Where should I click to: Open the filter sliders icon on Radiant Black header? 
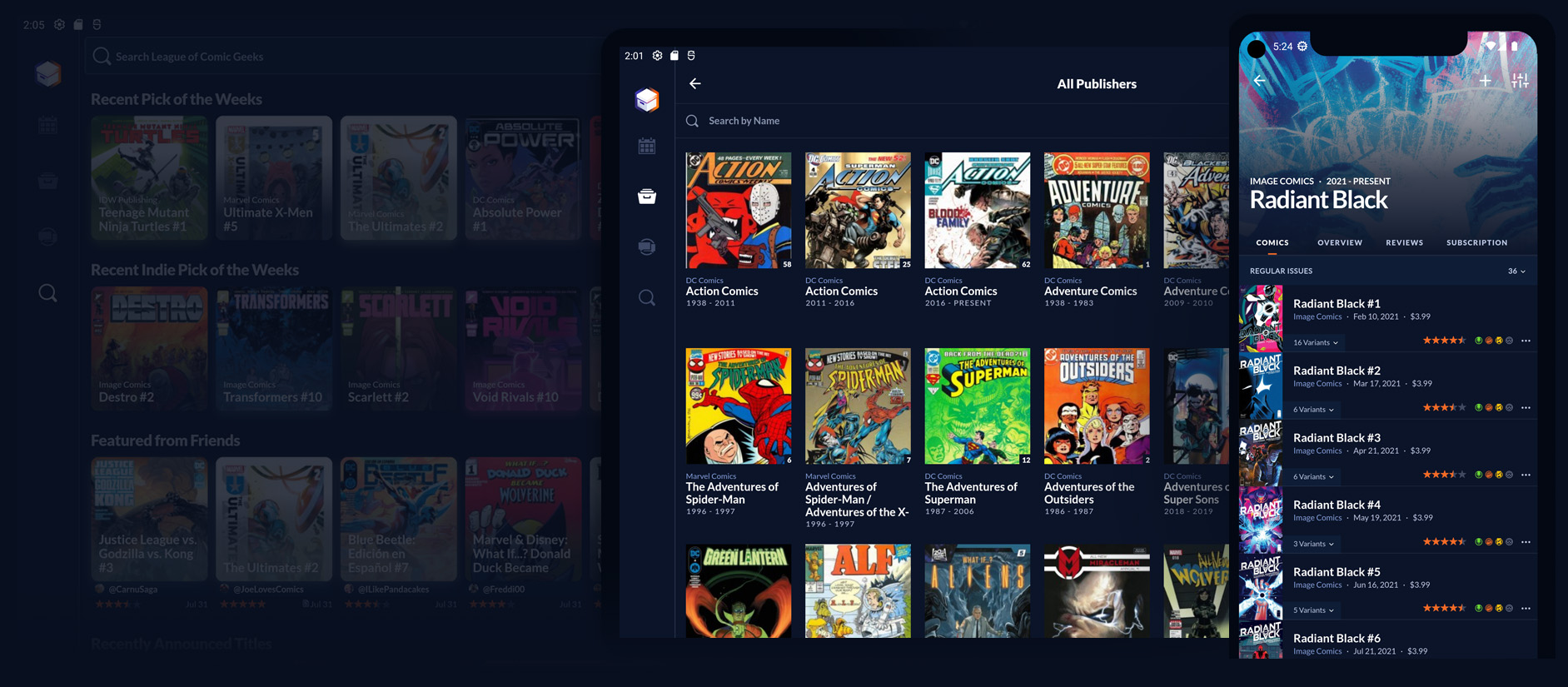1520,81
